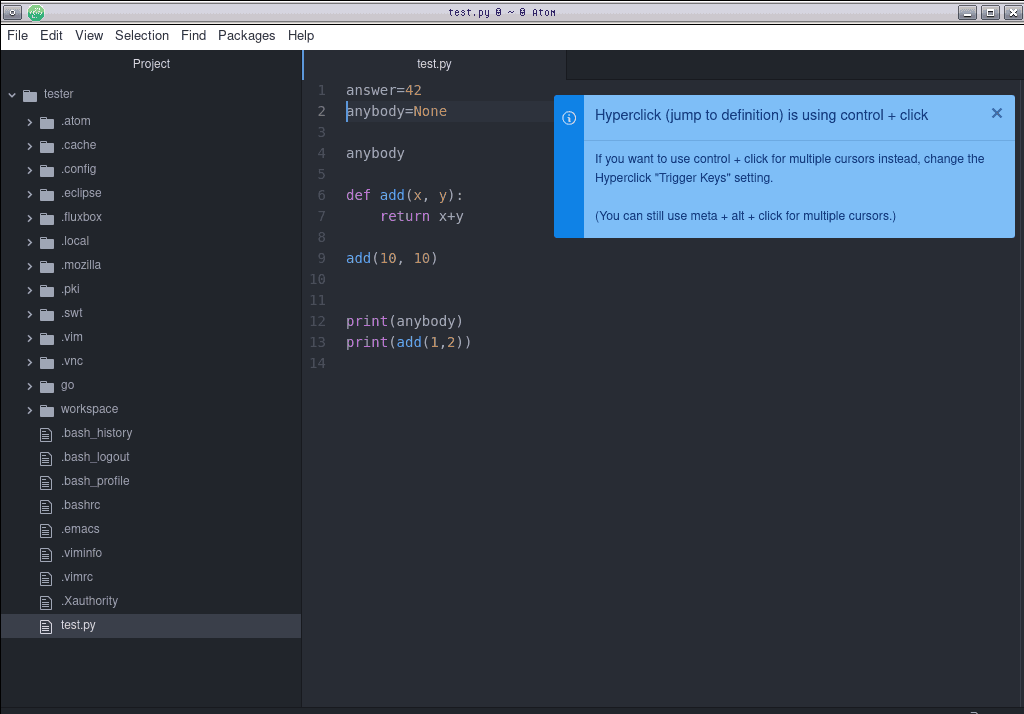Select the workspace folder name

[x=89, y=409]
